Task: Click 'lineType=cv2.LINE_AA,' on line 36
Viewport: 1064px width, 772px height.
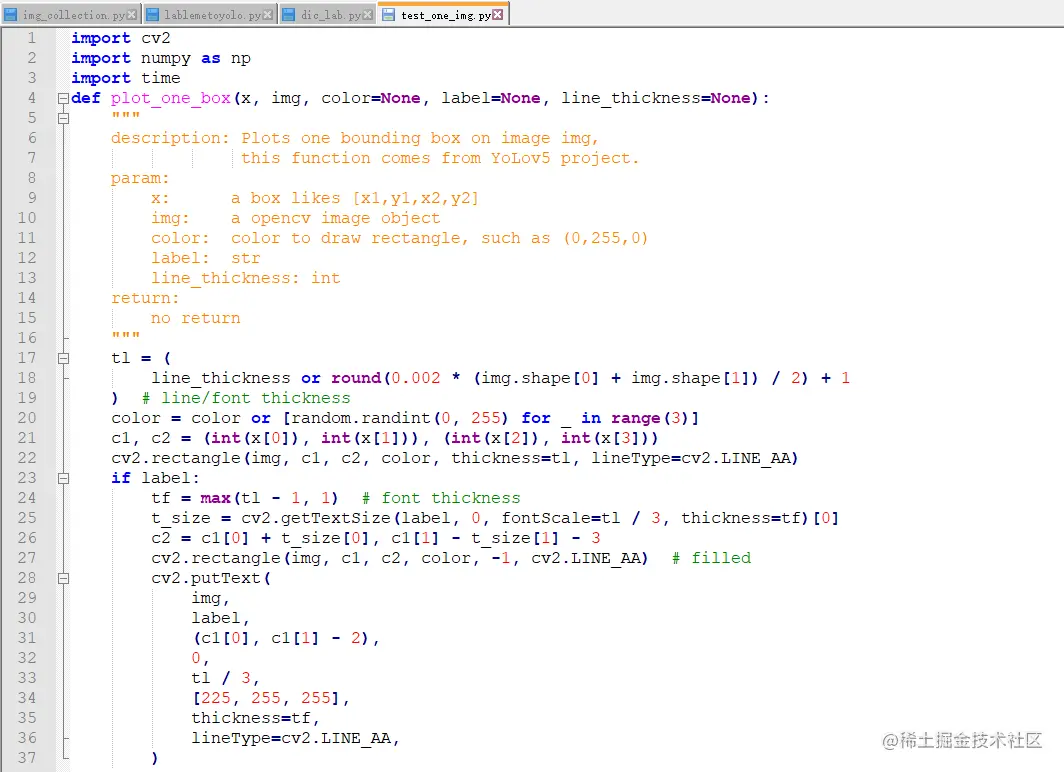Action: coord(295,738)
